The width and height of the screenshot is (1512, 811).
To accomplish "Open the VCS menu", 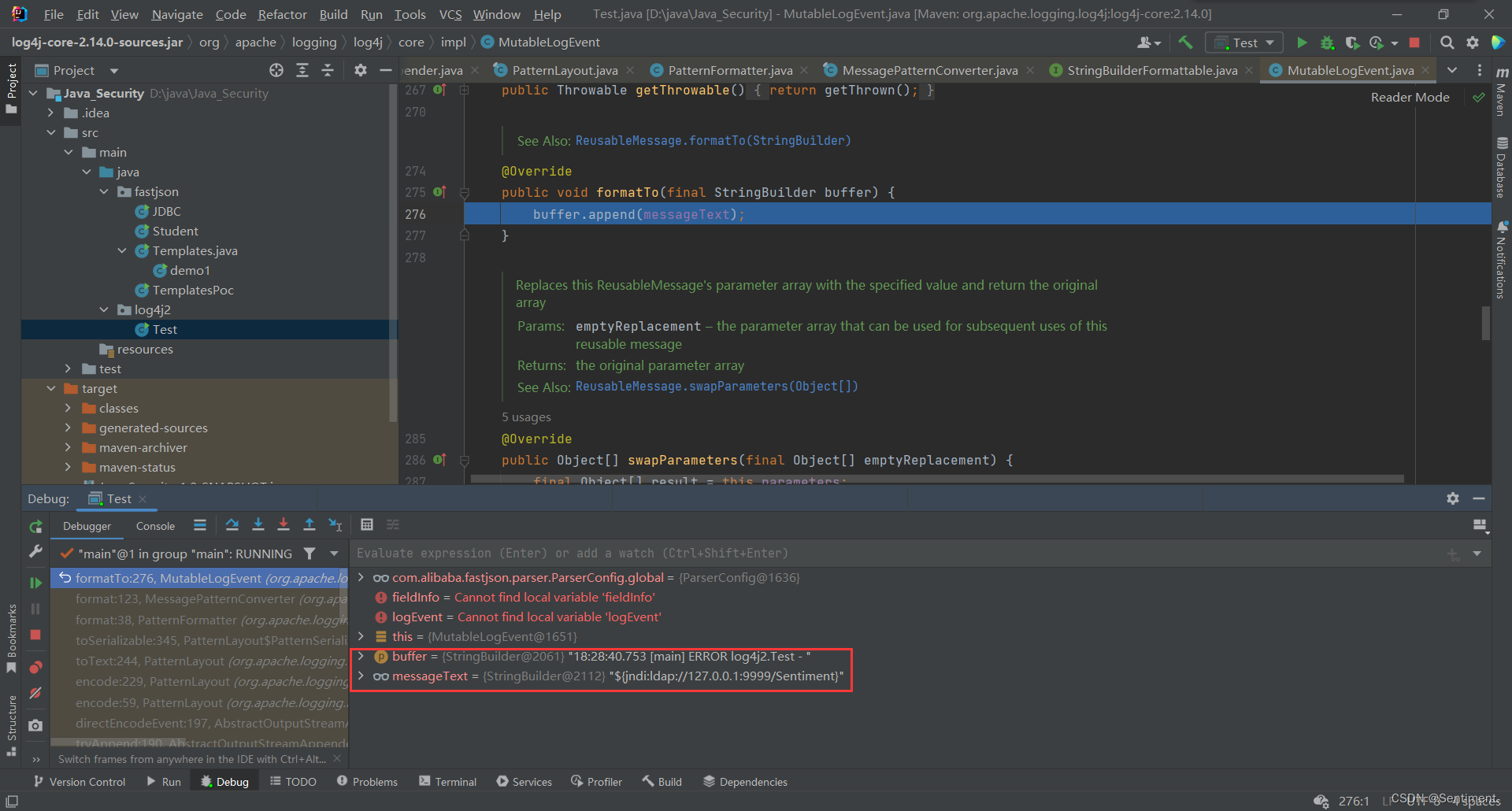I will pyautogui.click(x=450, y=14).
